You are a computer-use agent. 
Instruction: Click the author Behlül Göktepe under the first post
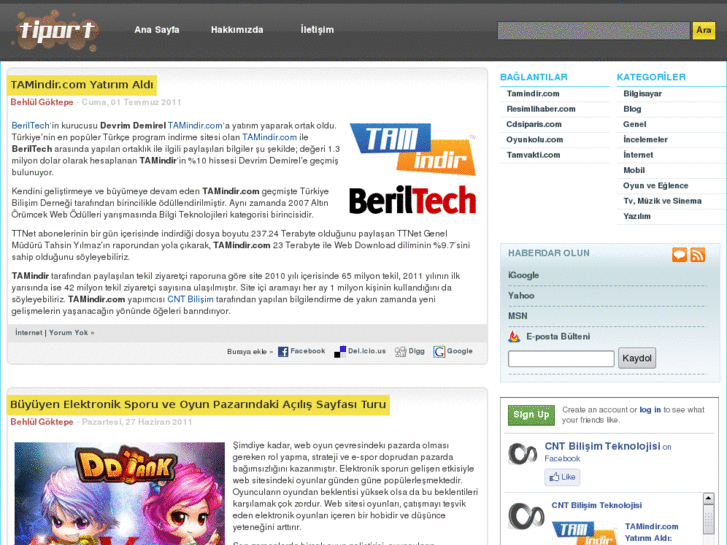[x=42, y=102]
